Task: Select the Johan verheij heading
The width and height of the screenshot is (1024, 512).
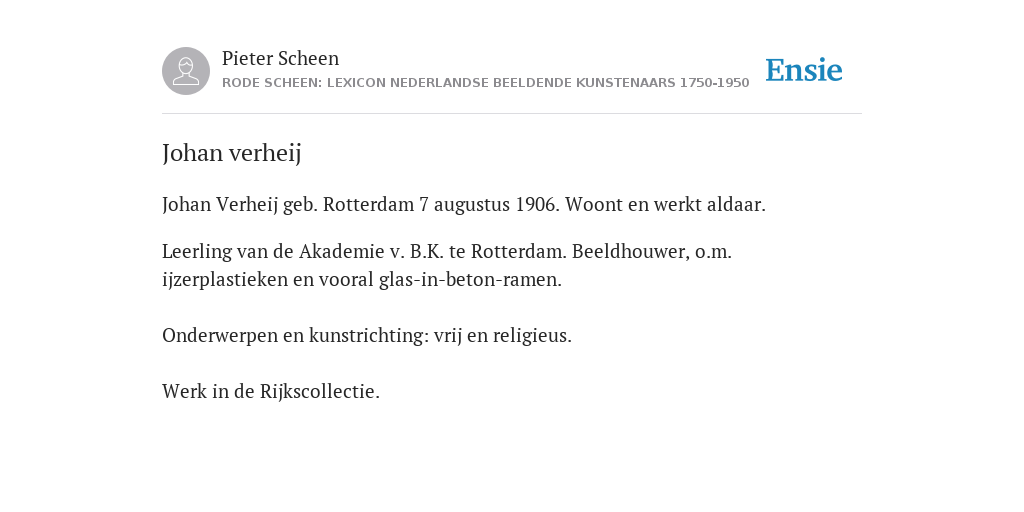Action: 231,153
